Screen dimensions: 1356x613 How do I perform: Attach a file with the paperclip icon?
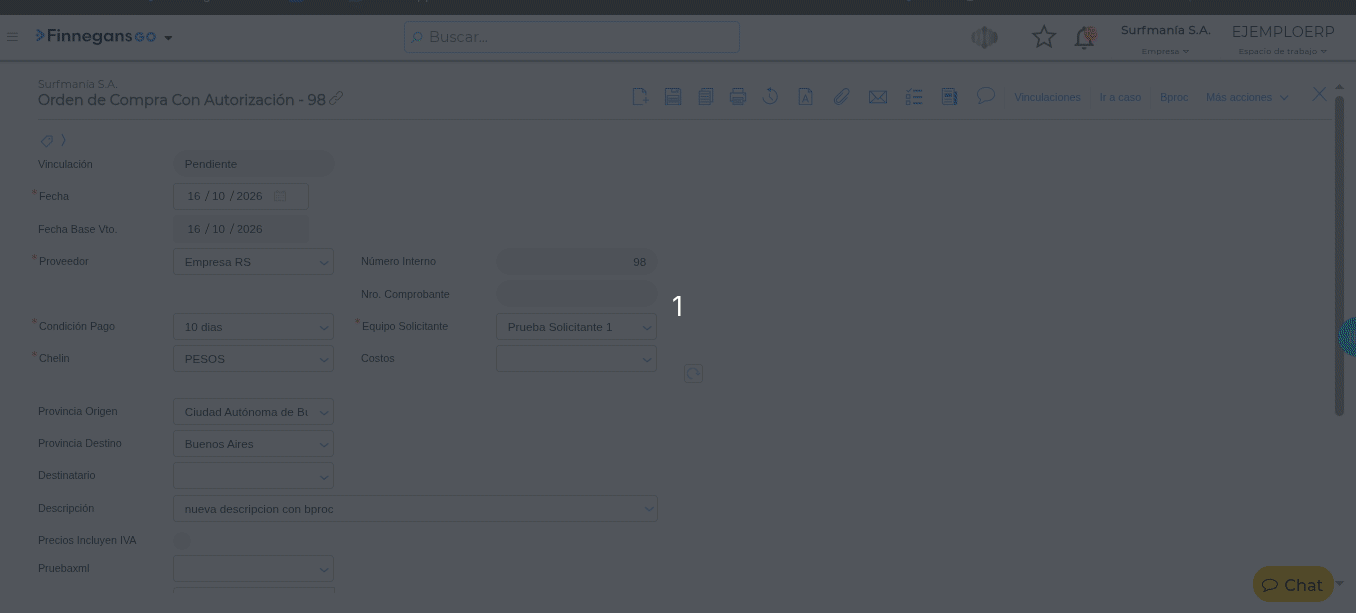tap(842, 97)
